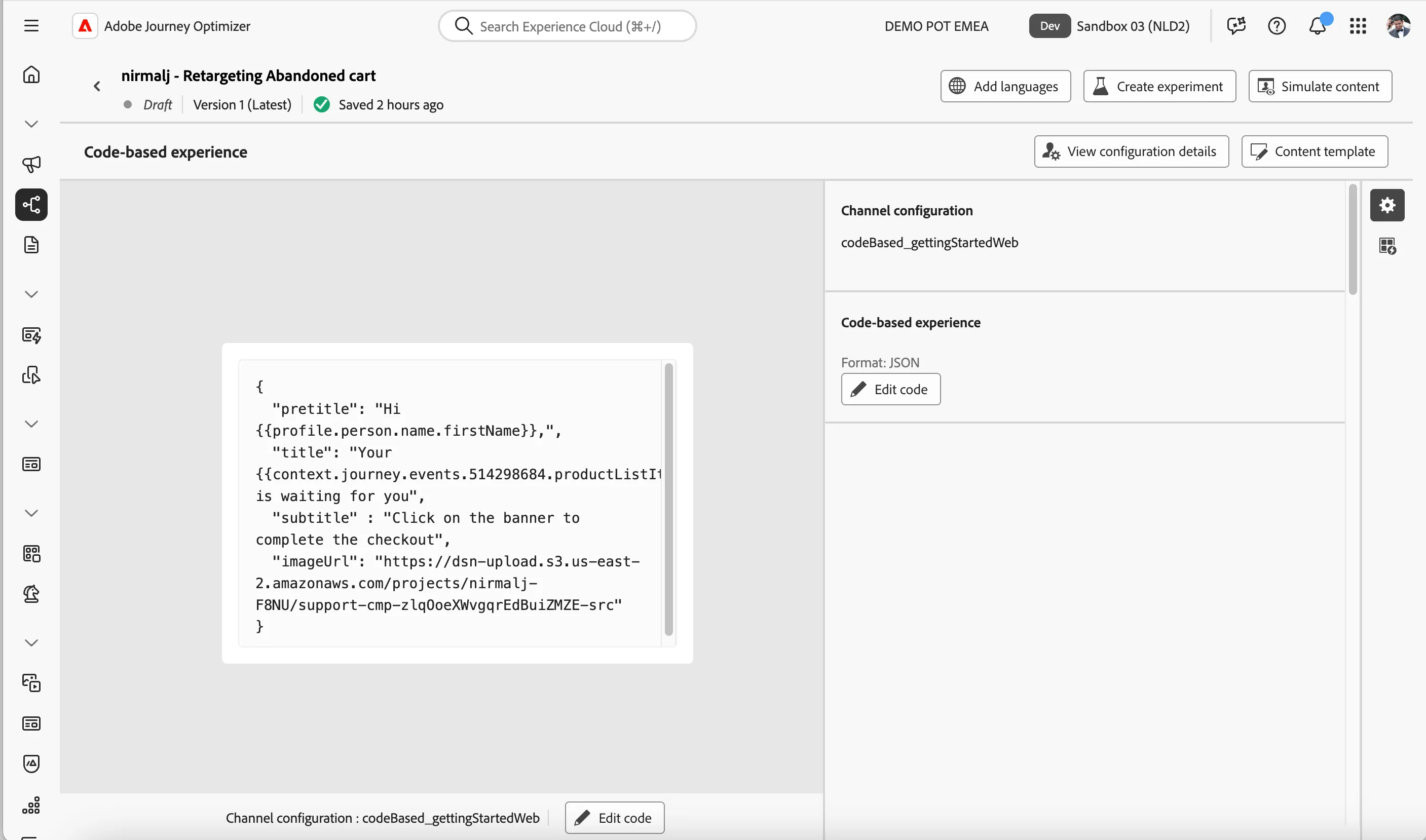Click Edit code under Format: JSON

890,389
